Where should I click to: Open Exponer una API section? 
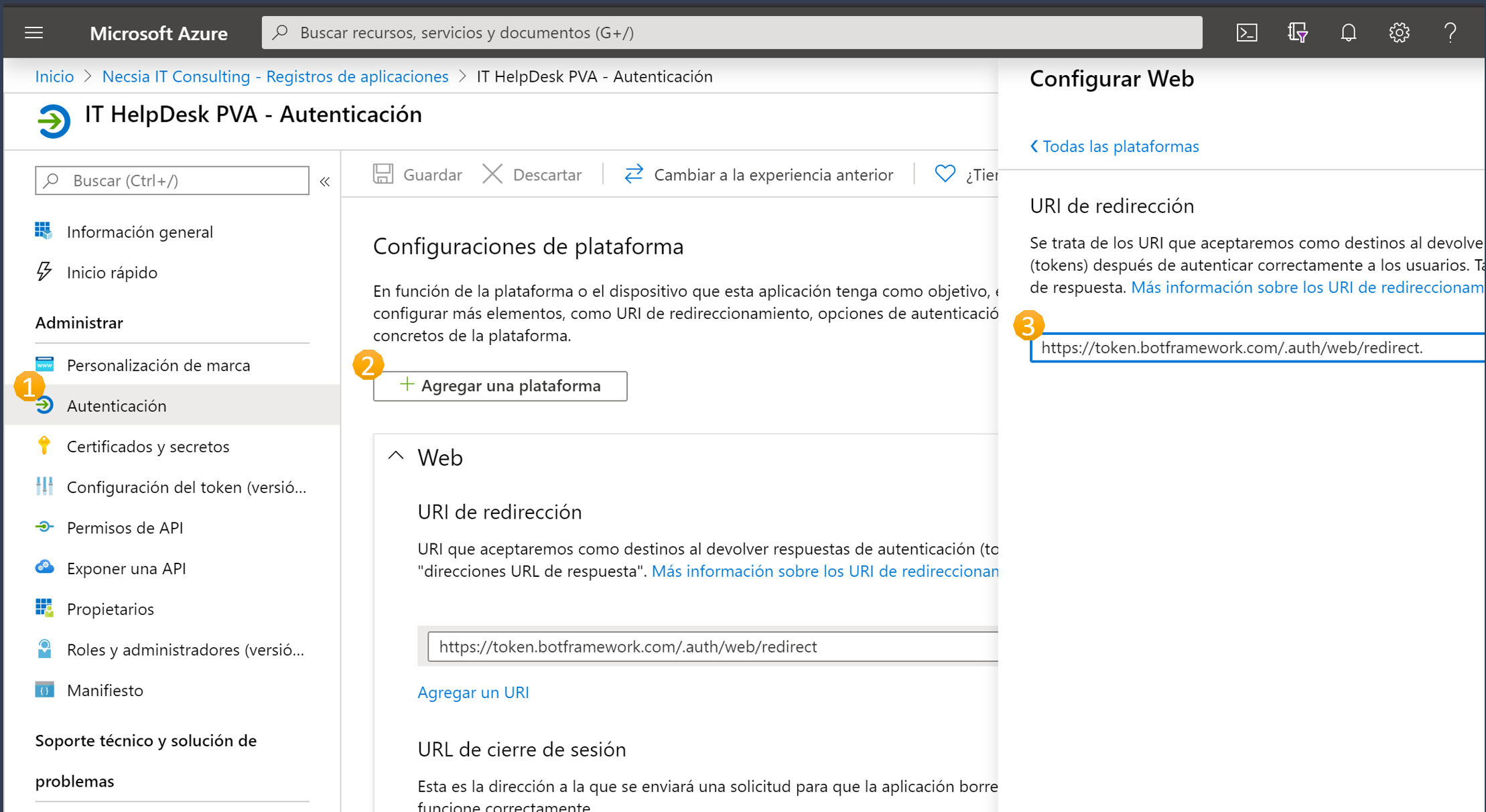[x=127, y=567]
